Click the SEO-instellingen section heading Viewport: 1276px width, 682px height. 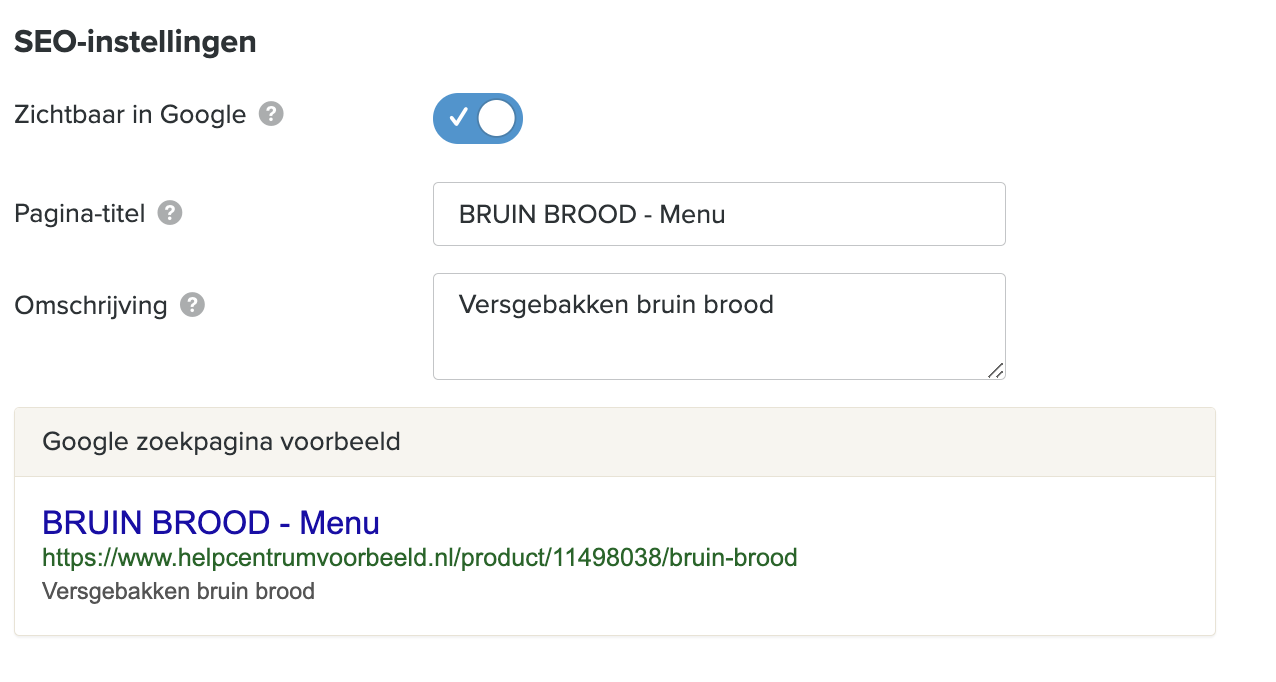(135, 42)
